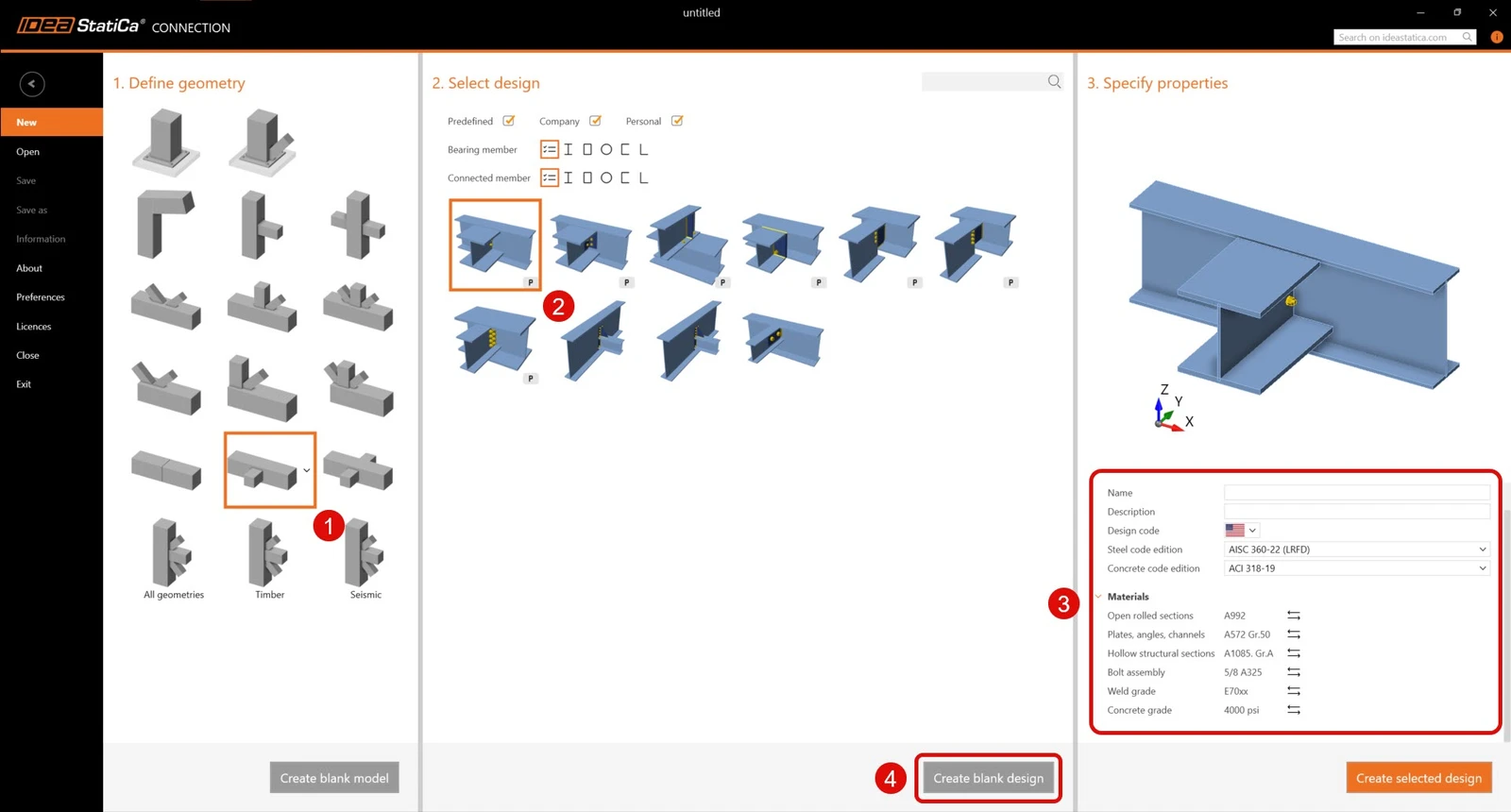Toggle all Connected member shapes list icon

(x=550, y=178)
